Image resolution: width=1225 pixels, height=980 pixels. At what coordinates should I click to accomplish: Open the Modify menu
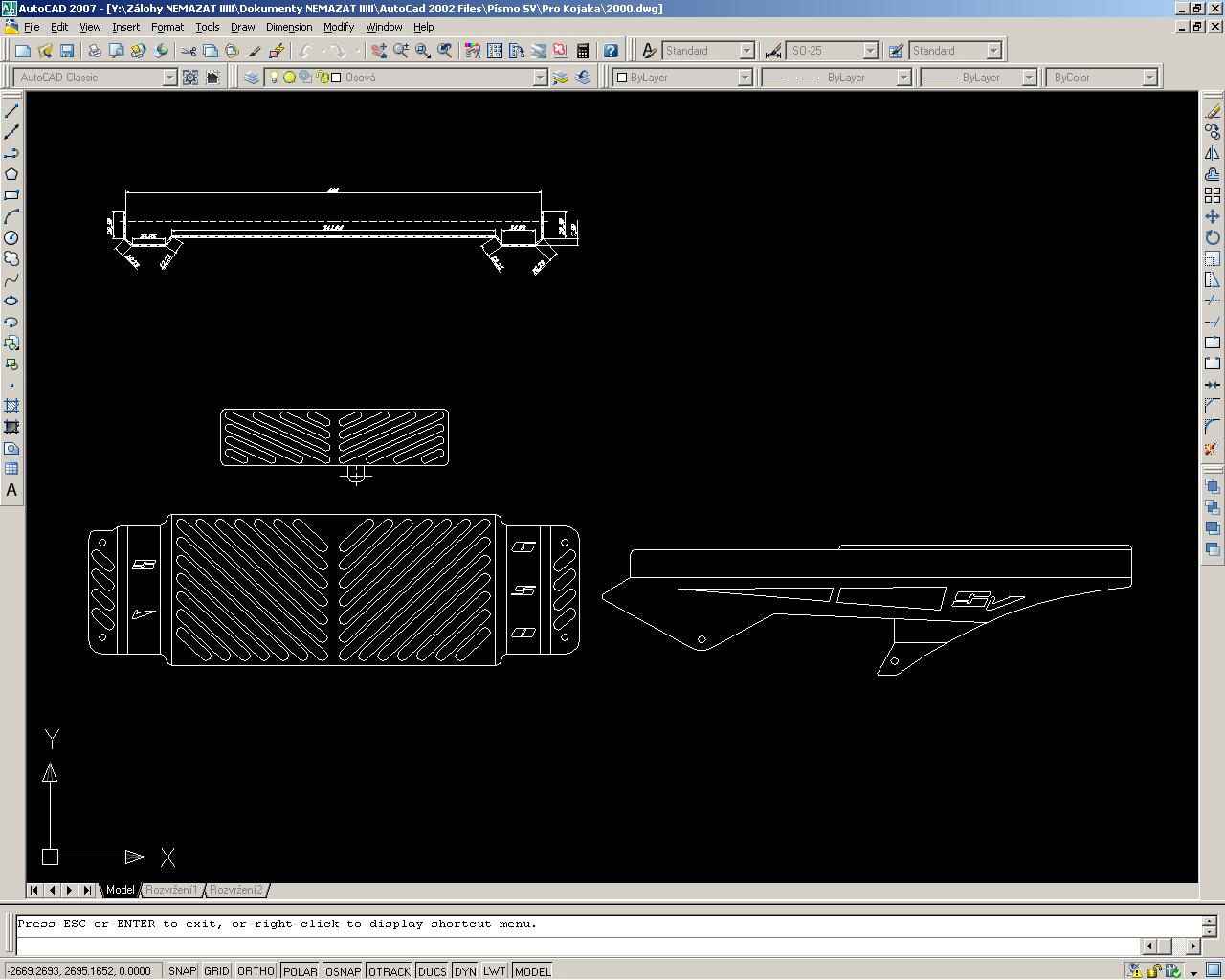(339, 27)
